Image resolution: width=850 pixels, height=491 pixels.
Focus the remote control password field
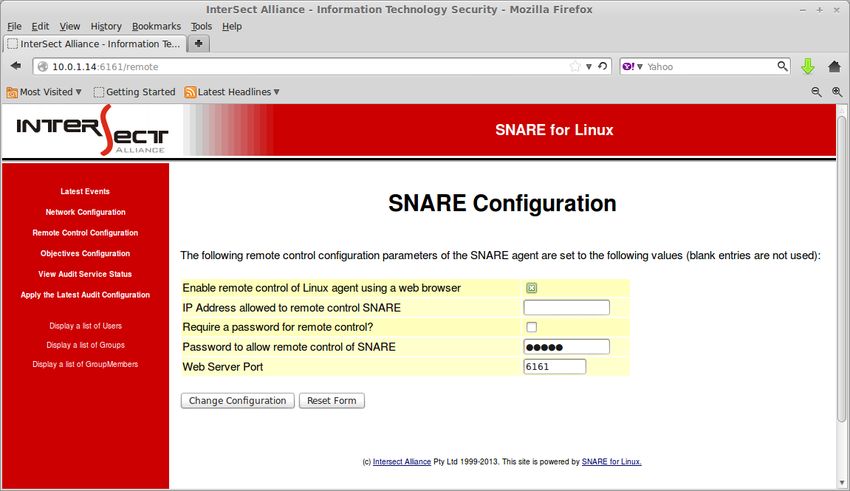[x=566, y=347]
